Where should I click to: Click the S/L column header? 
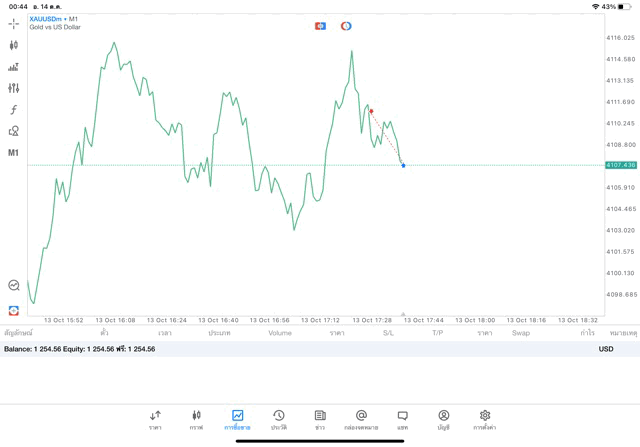388,333
